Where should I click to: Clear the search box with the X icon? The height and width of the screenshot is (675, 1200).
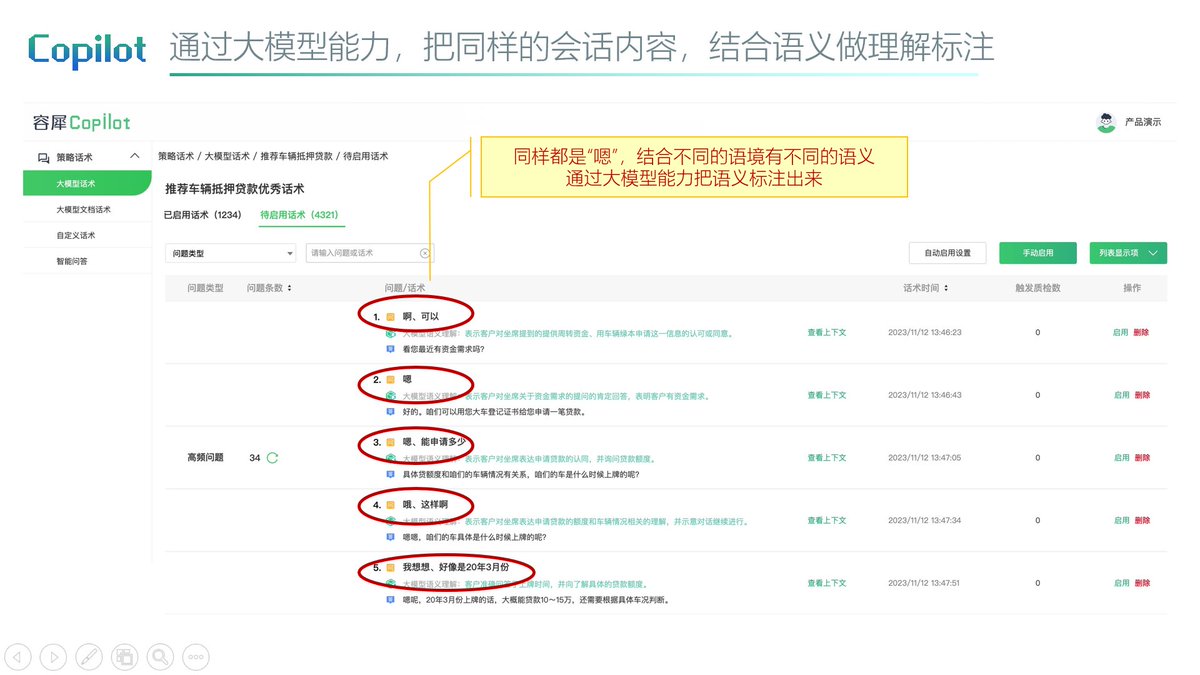tap(425, 254)
